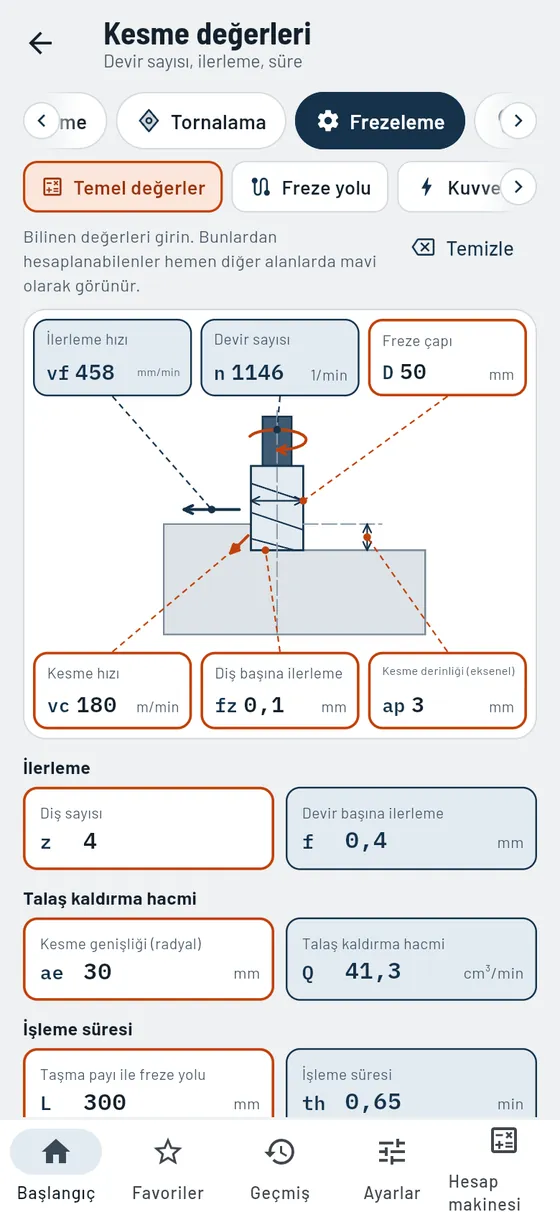Edit Freze çapı D field
Screen dimensions: 560x1212
click(x=447, y=359)
